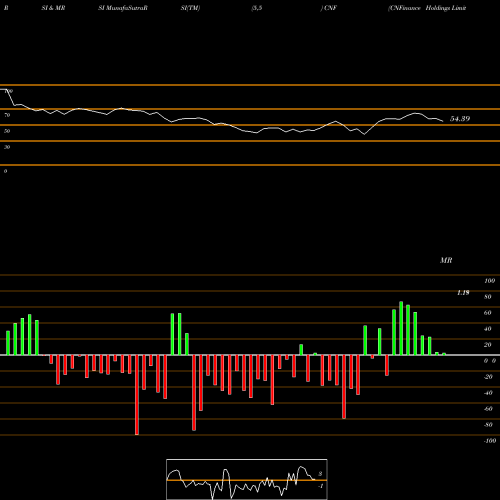
Task: Click the end of the RSI line beside 54.39
Action: (x=443, y=121)
